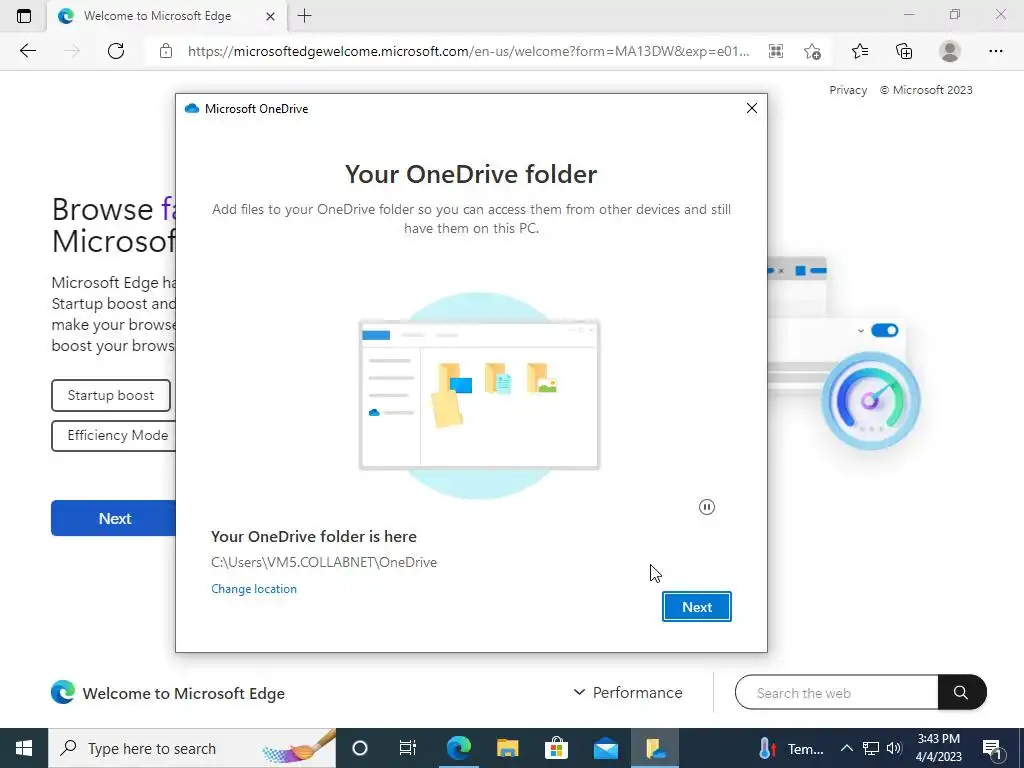Open the Privacy link on welcome page
Screen dimensions: 1024x768
(848, 90)
